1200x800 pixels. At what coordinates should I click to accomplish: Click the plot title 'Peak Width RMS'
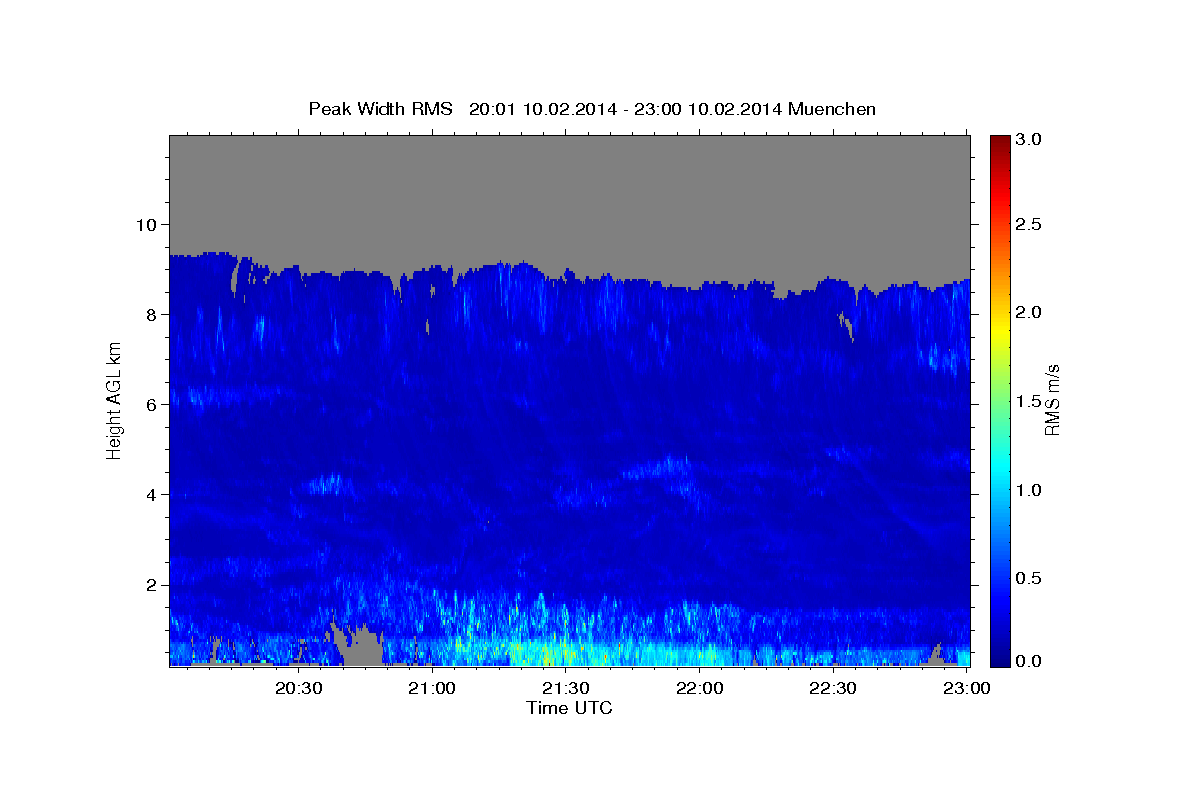pos(381,109)
